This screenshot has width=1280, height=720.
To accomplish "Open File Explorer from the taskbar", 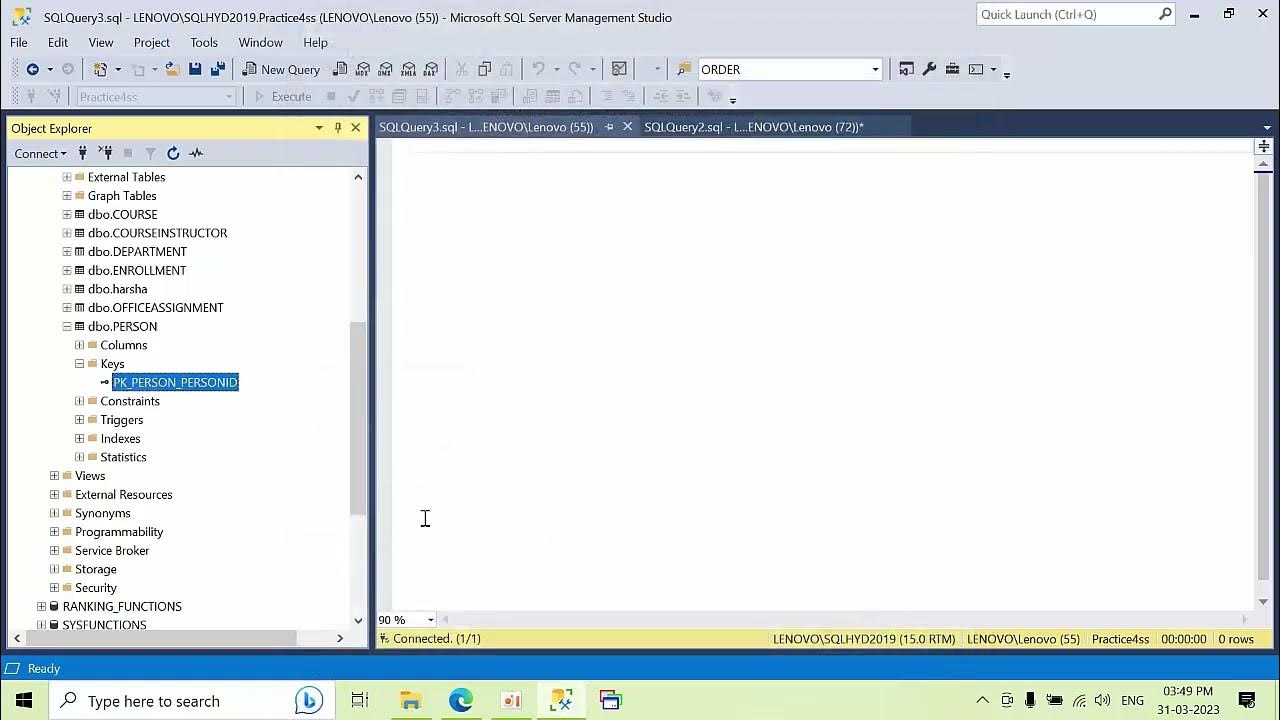I will point(410,700).
